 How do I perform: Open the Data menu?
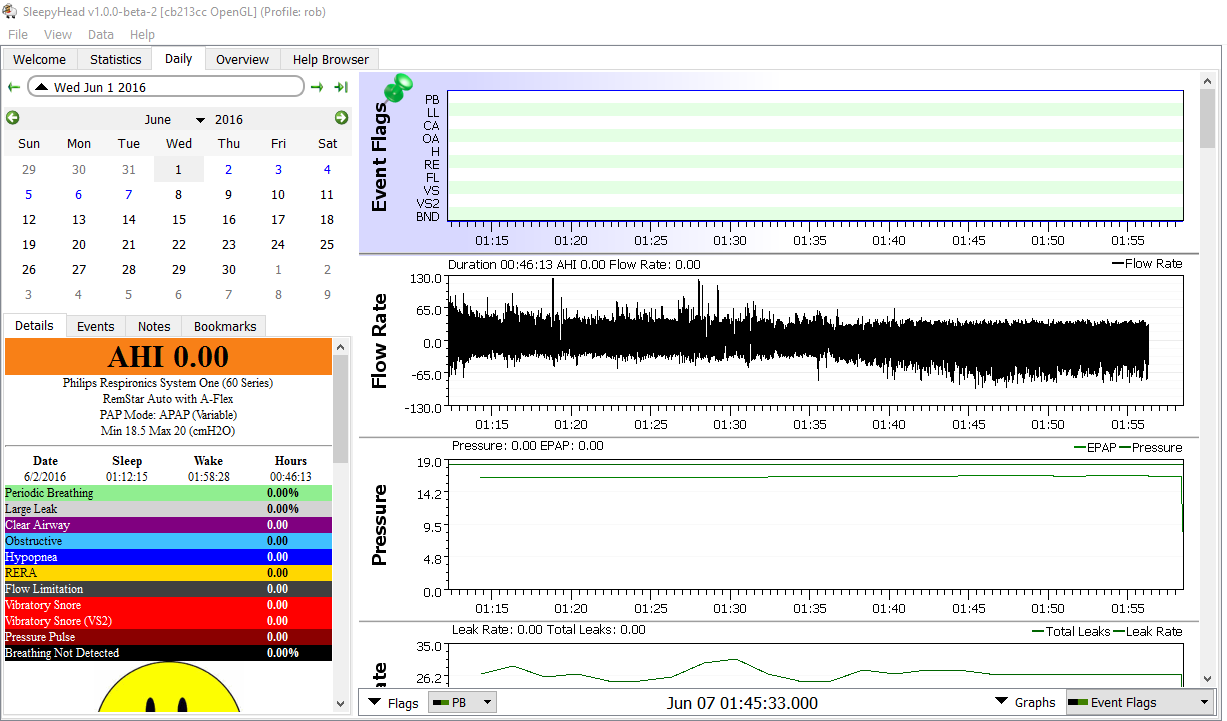(100, 34)
